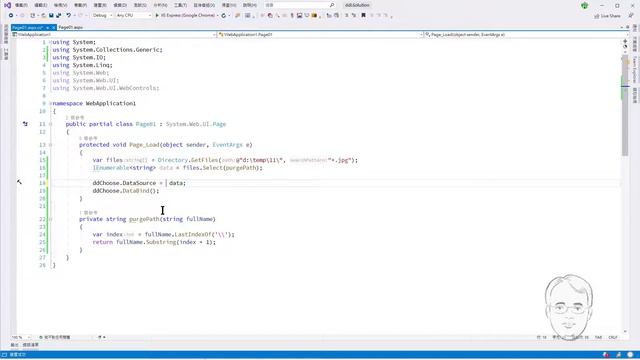Click the vertical scrollbar thumb of the editor
This screenshot has height=360, width=640.
pos(625,106)
